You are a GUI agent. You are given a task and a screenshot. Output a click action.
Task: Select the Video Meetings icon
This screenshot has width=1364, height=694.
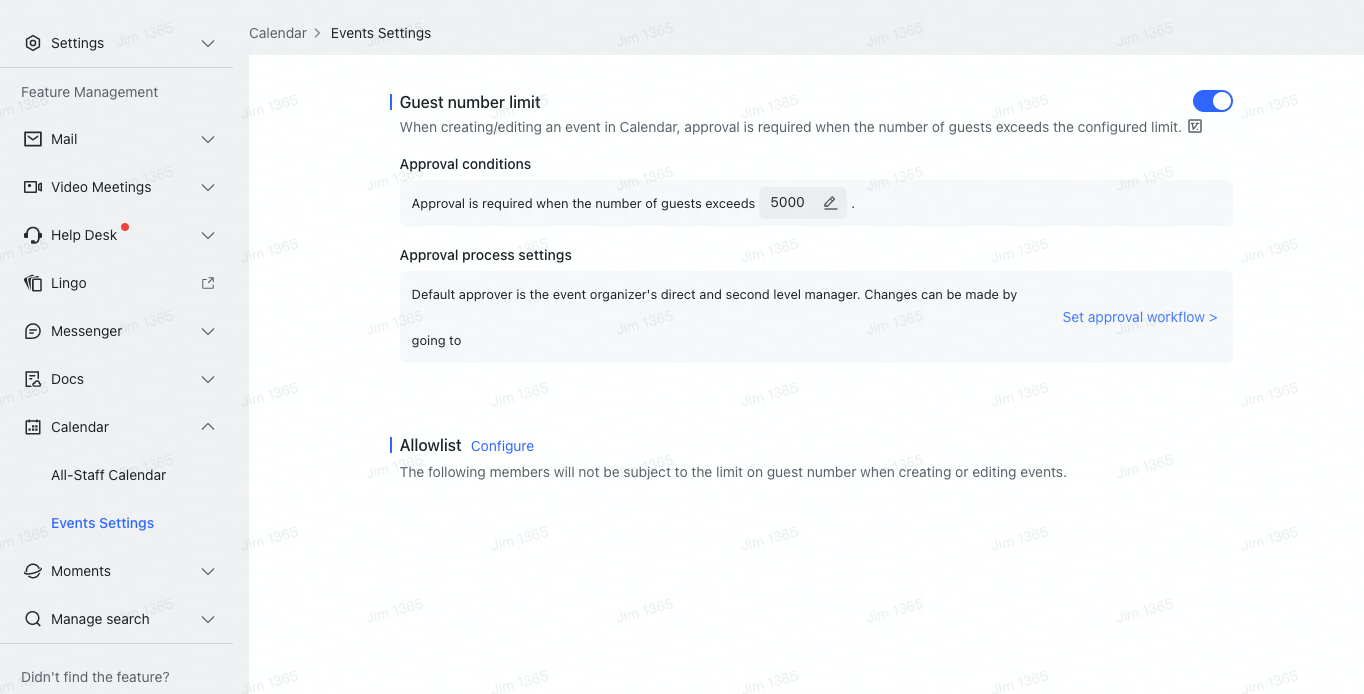33,187
